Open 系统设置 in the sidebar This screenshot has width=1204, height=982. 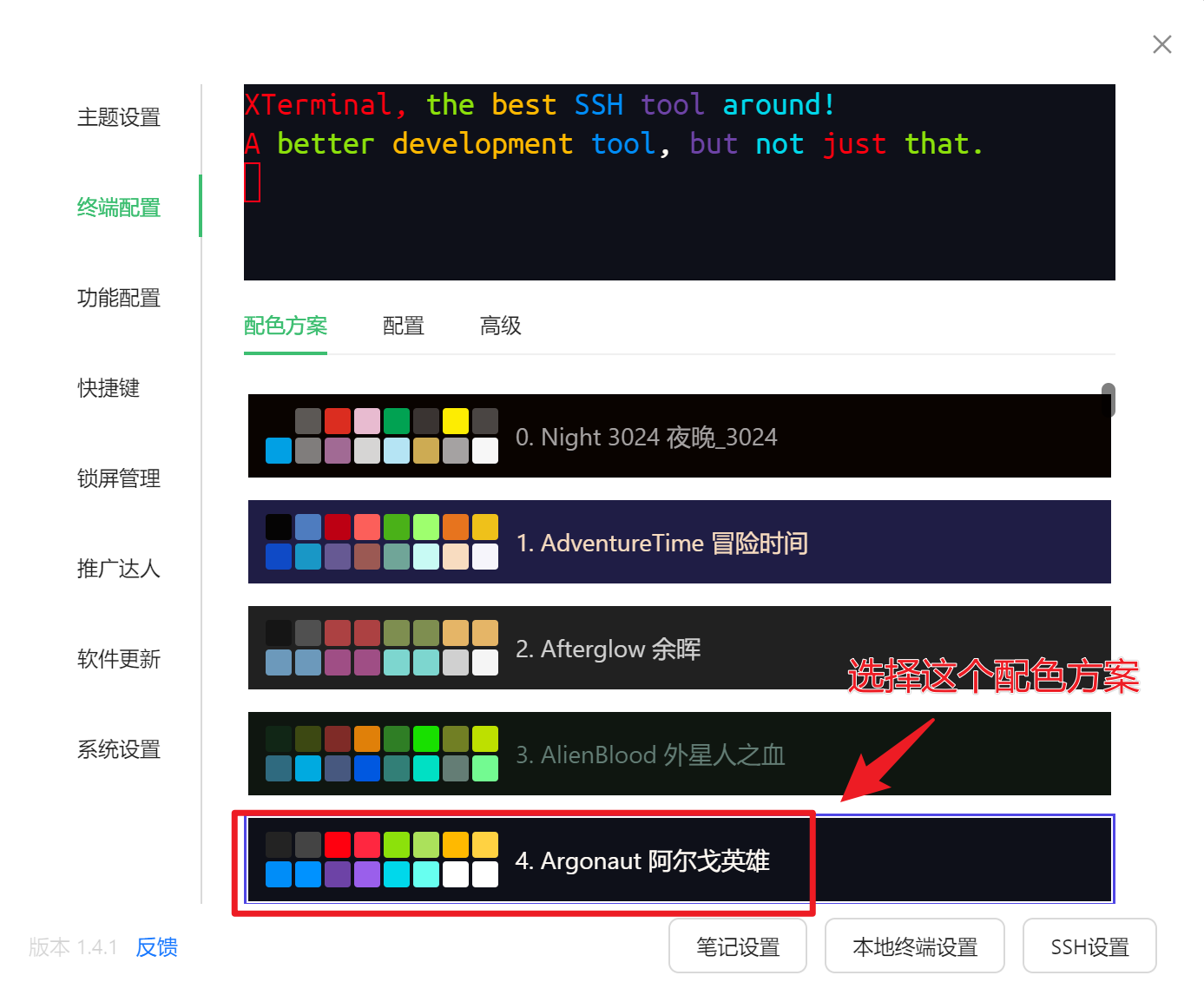point(118,749)
